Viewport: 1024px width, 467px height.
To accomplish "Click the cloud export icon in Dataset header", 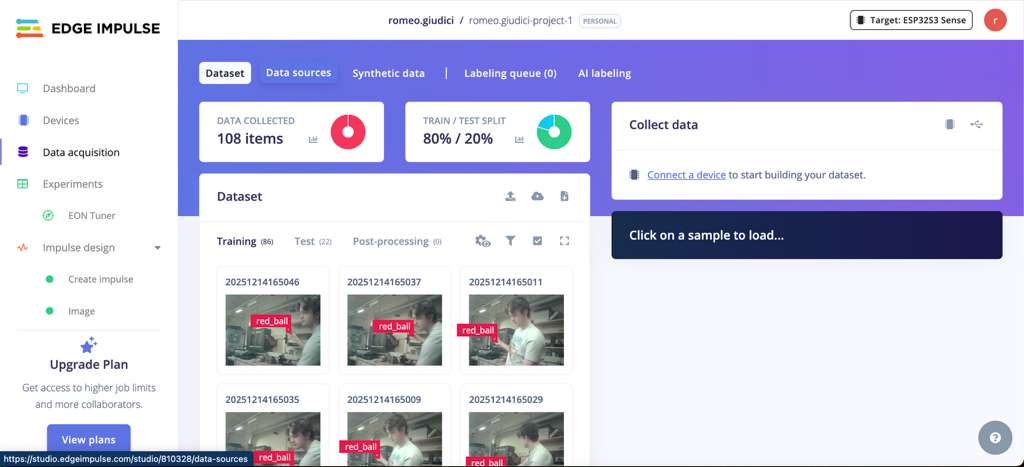I will [x=537, y=197].
